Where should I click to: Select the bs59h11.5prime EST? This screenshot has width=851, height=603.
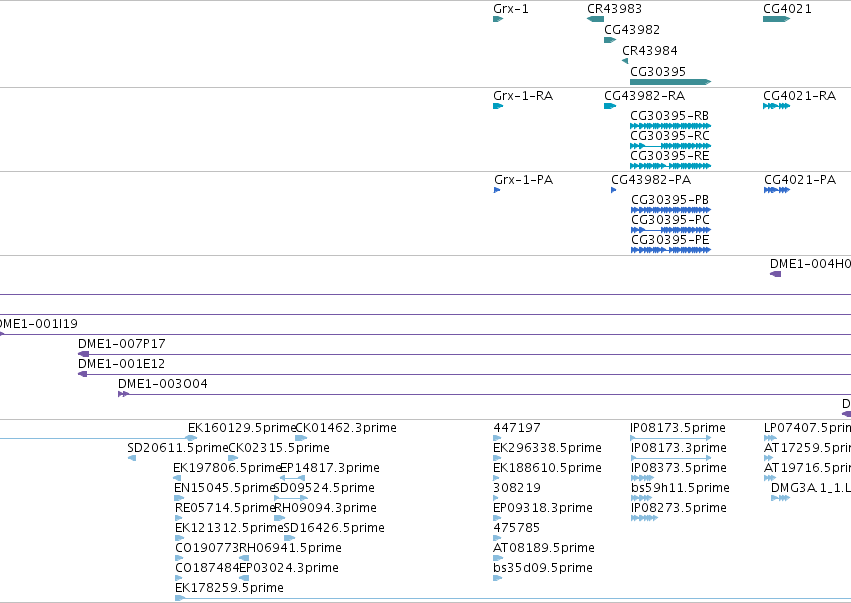coord(641,498)
